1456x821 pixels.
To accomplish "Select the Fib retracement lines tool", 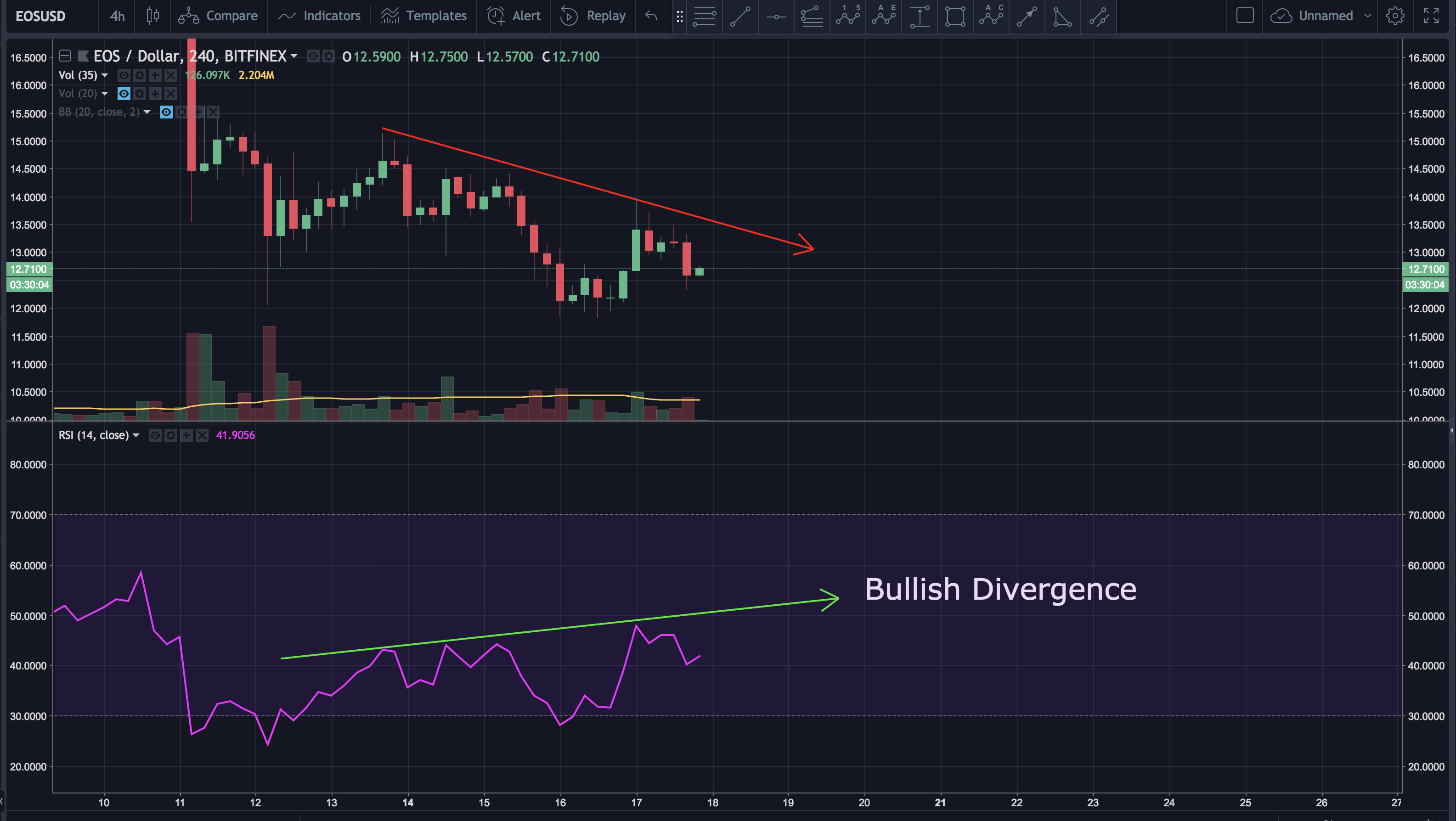I will (x=704, y=17).
